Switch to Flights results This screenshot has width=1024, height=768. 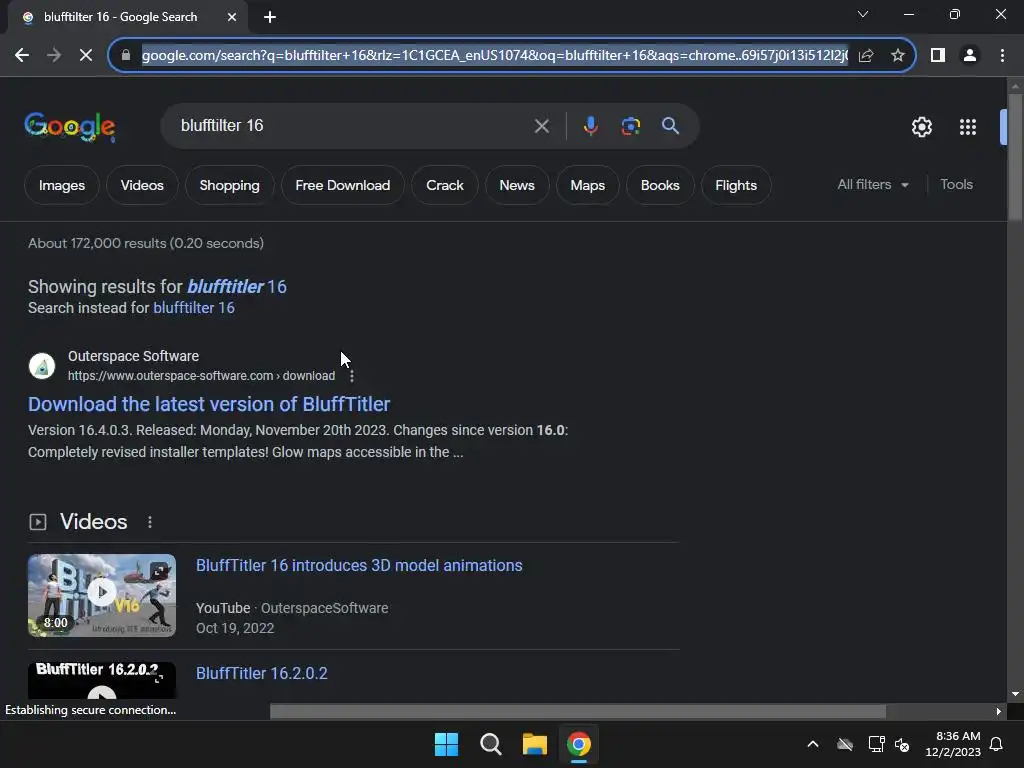click(x=735, y=185)
